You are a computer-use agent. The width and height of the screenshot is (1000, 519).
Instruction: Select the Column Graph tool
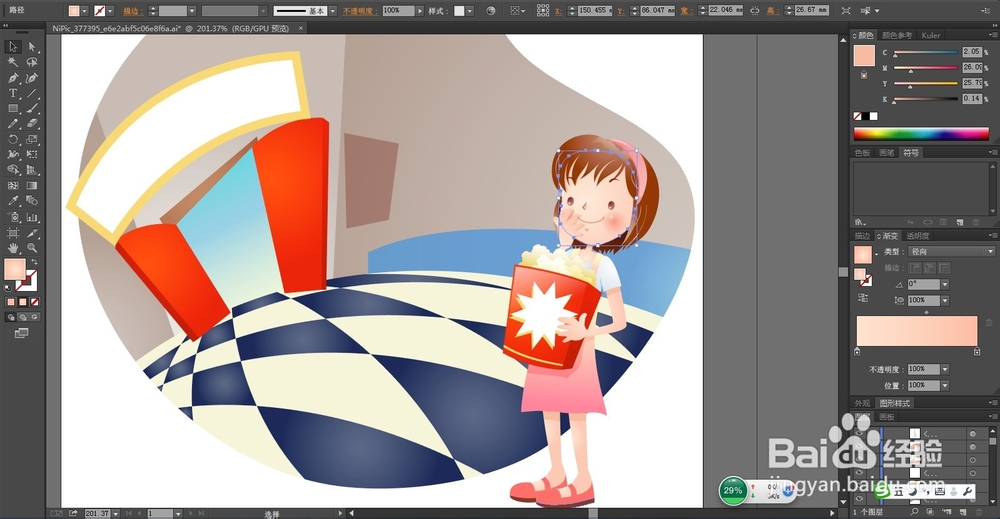32,217
